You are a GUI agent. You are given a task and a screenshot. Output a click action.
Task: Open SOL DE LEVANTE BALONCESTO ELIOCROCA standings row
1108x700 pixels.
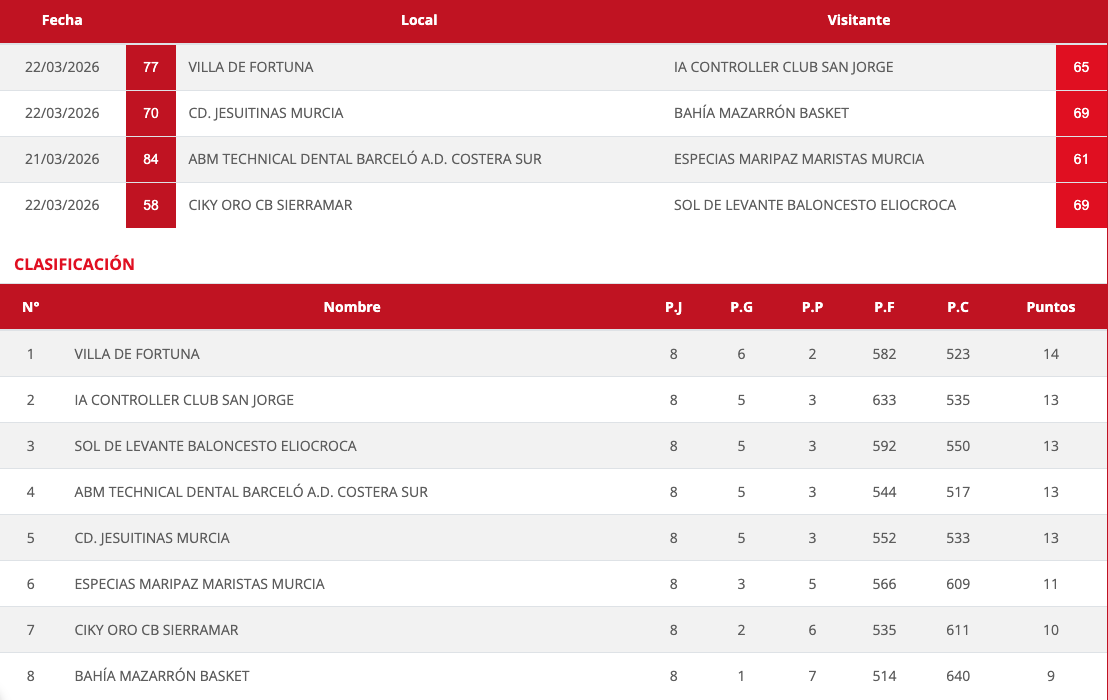215,446
